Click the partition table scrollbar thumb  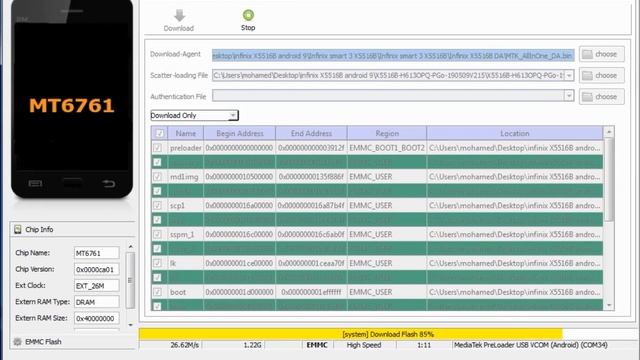tap(609, 180)
